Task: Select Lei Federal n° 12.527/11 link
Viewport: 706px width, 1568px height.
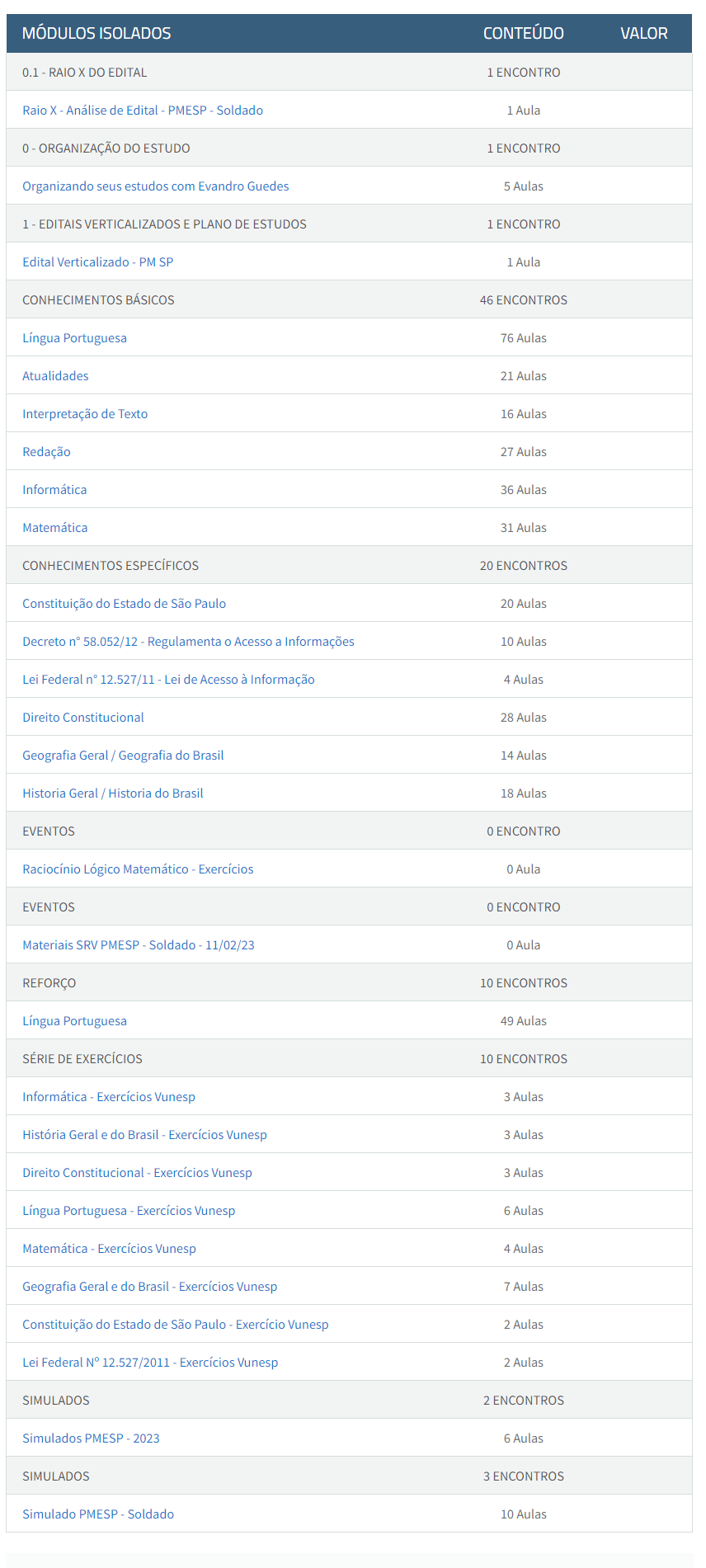Action: 168,680
